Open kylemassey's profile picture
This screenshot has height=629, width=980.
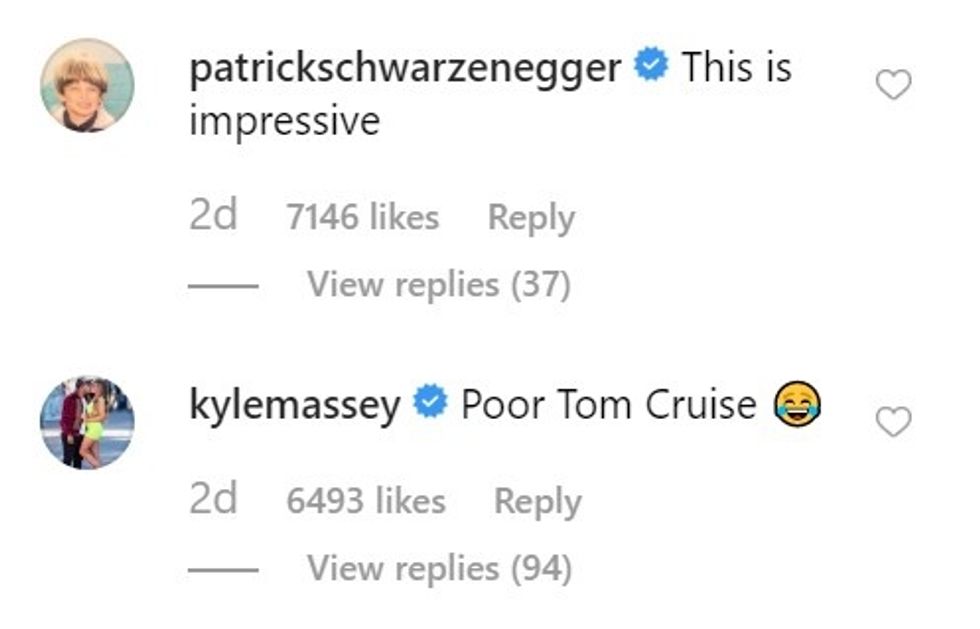[x=87, y=423]
